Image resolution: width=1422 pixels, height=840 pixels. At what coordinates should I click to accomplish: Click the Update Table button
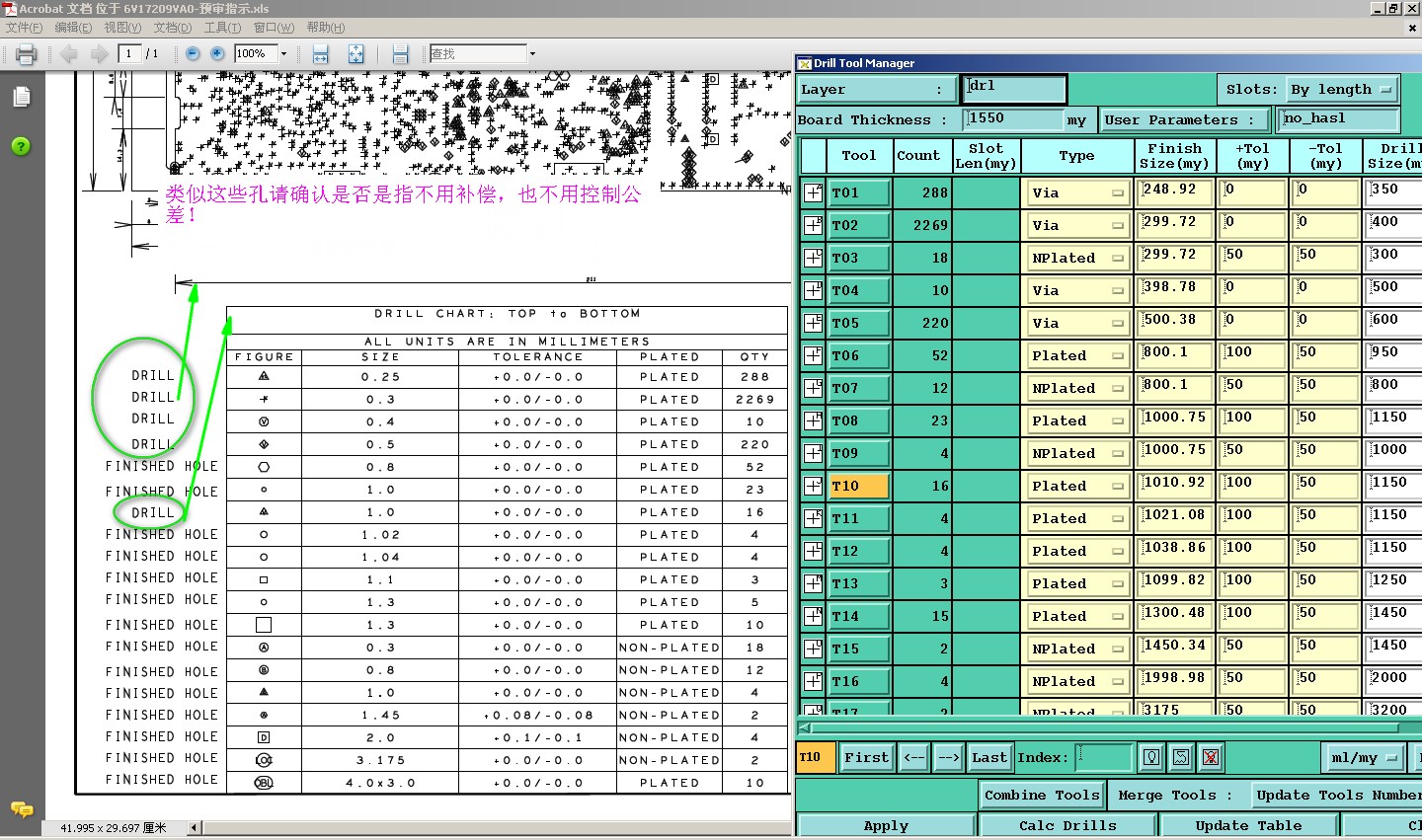point(1248,826)
